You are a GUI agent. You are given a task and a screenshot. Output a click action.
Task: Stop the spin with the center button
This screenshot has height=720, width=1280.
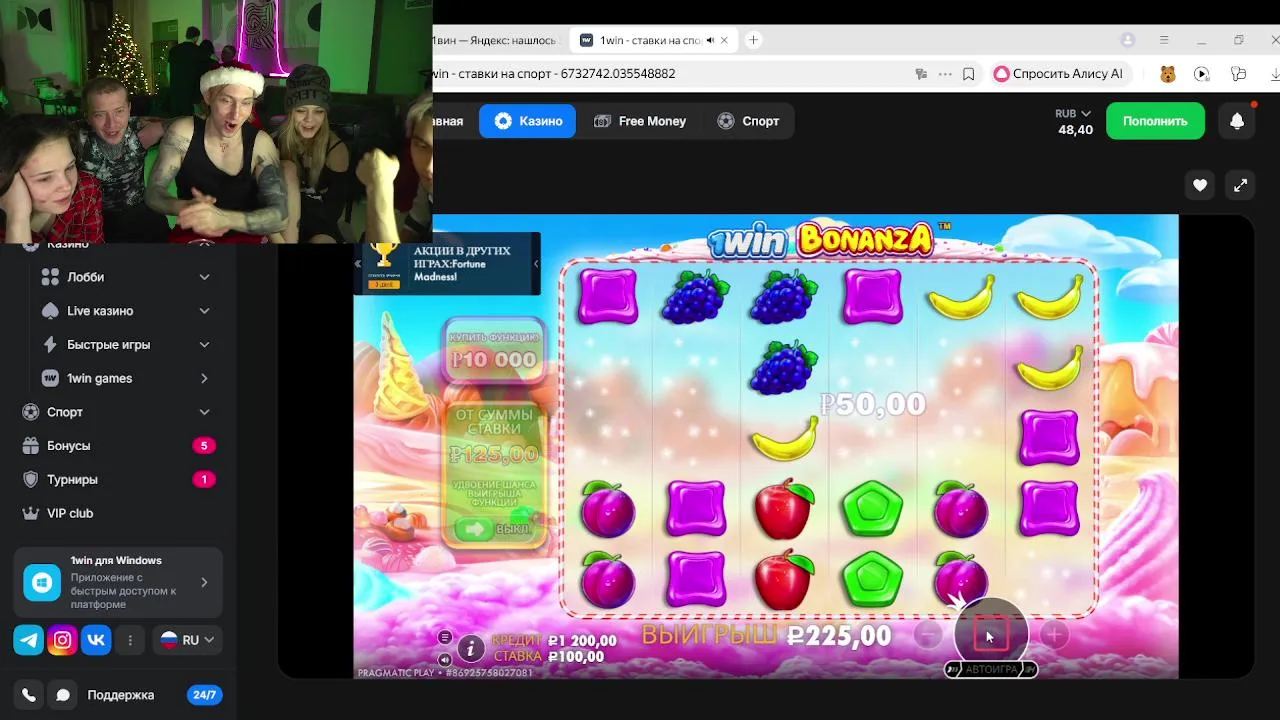[x=990, y=634]
